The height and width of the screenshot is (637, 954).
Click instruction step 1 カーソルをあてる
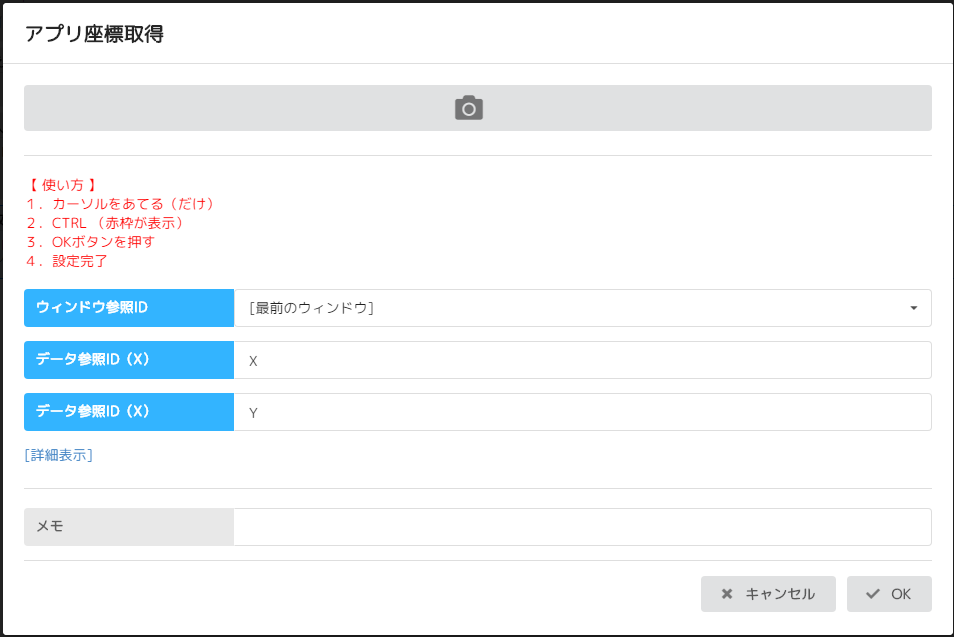pyautogui.click(x=121, y=204)
